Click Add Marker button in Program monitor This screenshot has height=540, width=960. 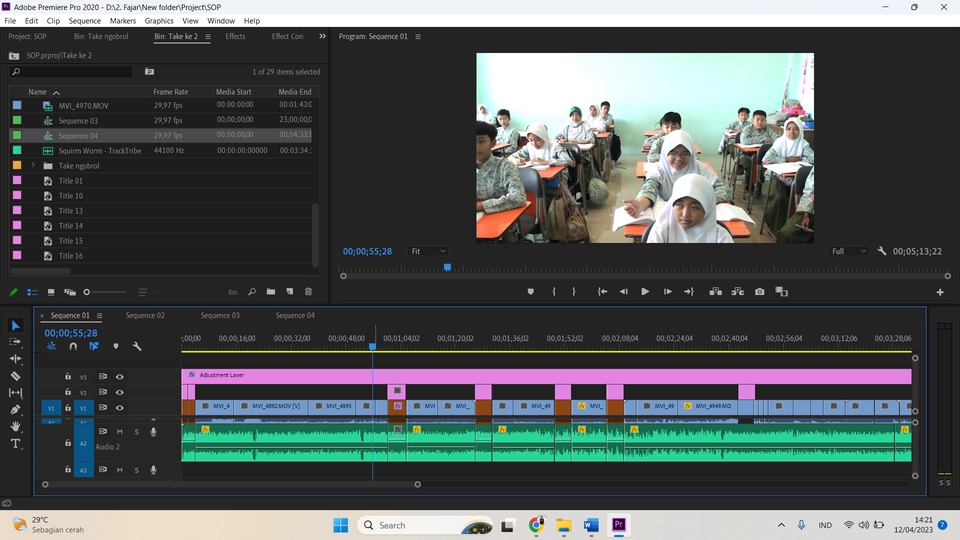click(531, 292)
